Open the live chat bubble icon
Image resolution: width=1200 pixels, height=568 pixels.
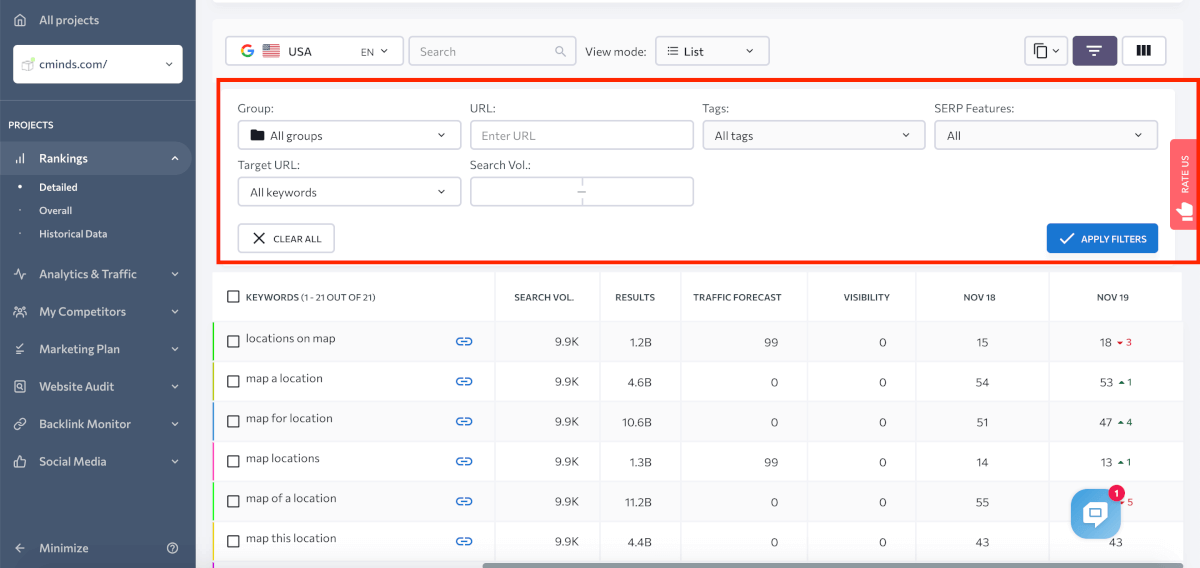pyautogui.click(x=1095, y=514)
